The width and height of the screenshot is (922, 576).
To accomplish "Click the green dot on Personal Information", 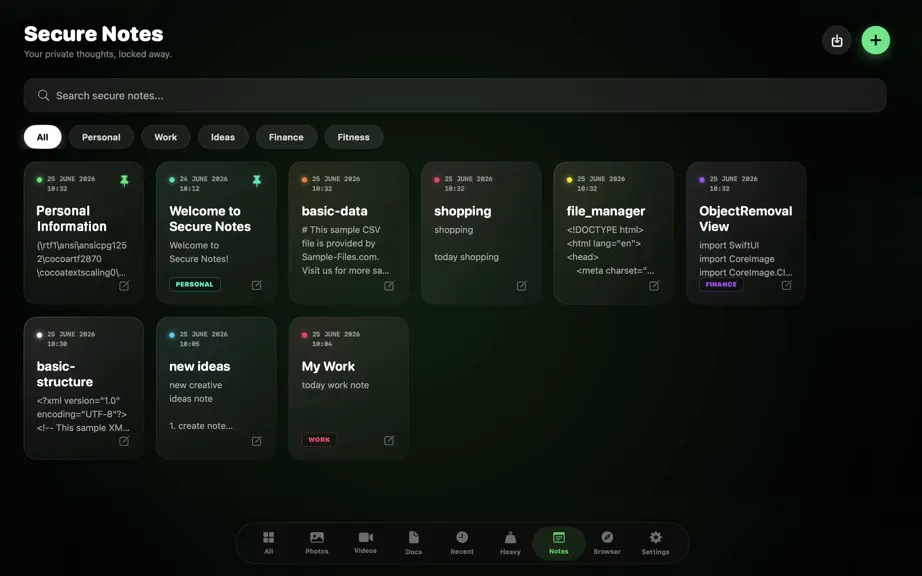I will click(39, 180).
